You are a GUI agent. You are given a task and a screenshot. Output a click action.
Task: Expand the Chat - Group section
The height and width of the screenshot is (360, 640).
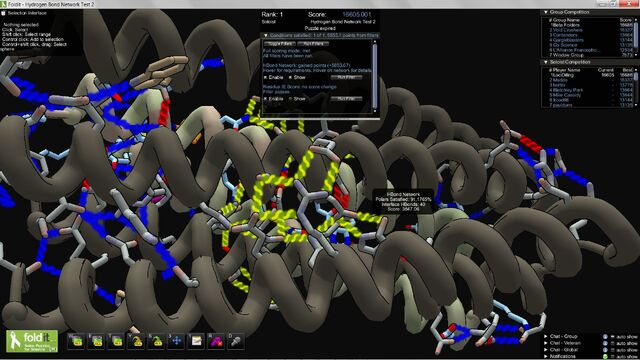[546, 336]
